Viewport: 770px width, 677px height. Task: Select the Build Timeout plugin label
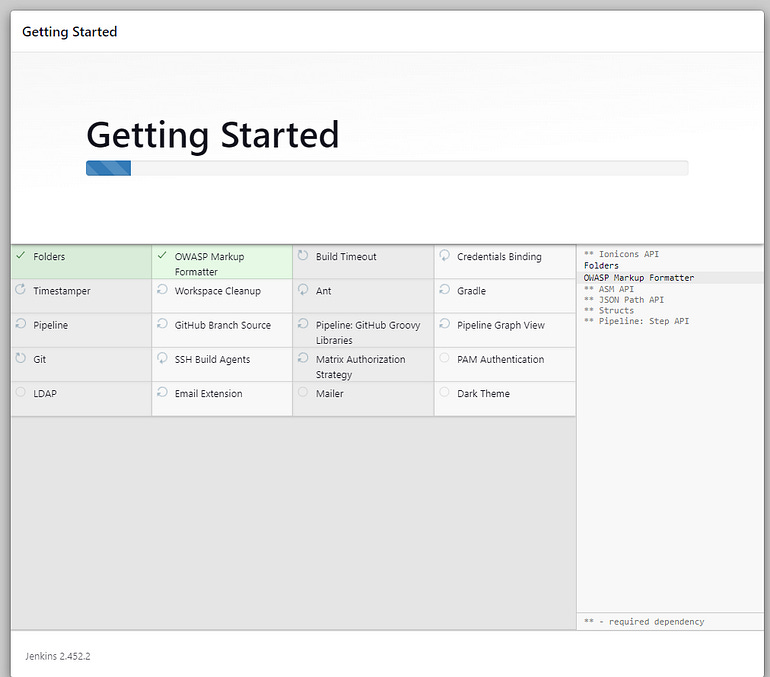(x=346, y=257)
